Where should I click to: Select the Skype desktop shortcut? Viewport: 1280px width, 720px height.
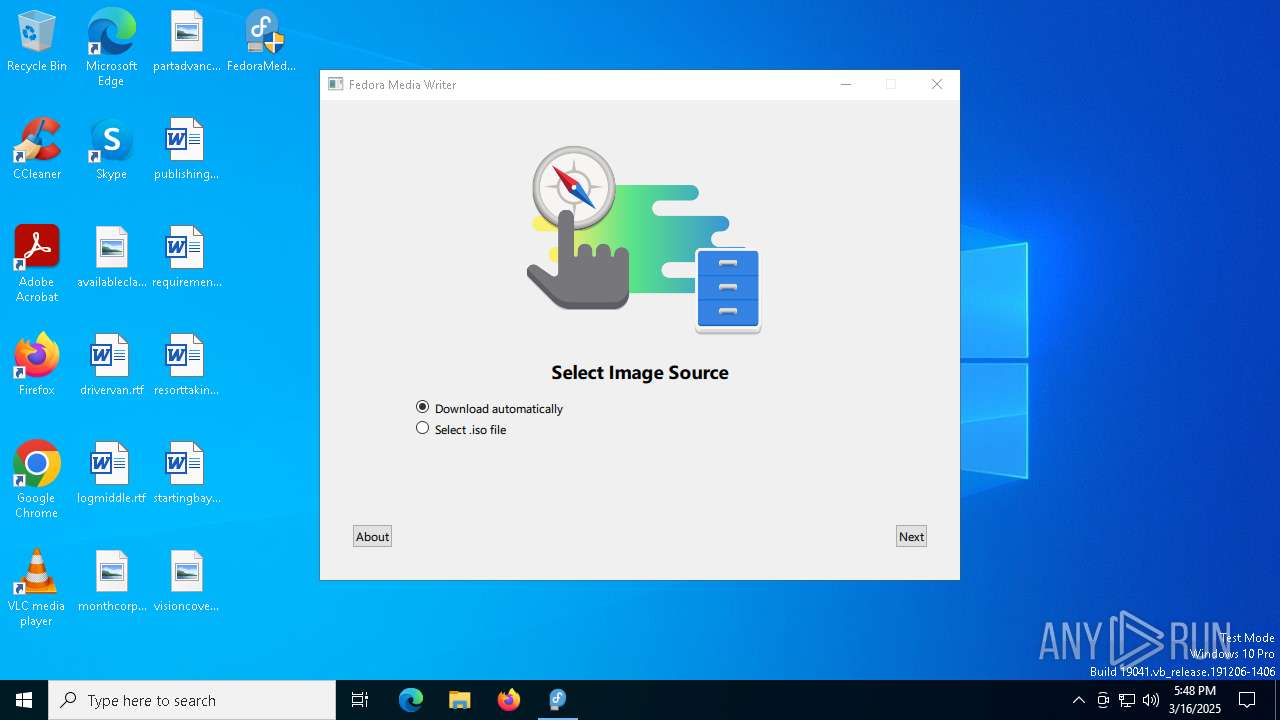(x=111, y=150)
